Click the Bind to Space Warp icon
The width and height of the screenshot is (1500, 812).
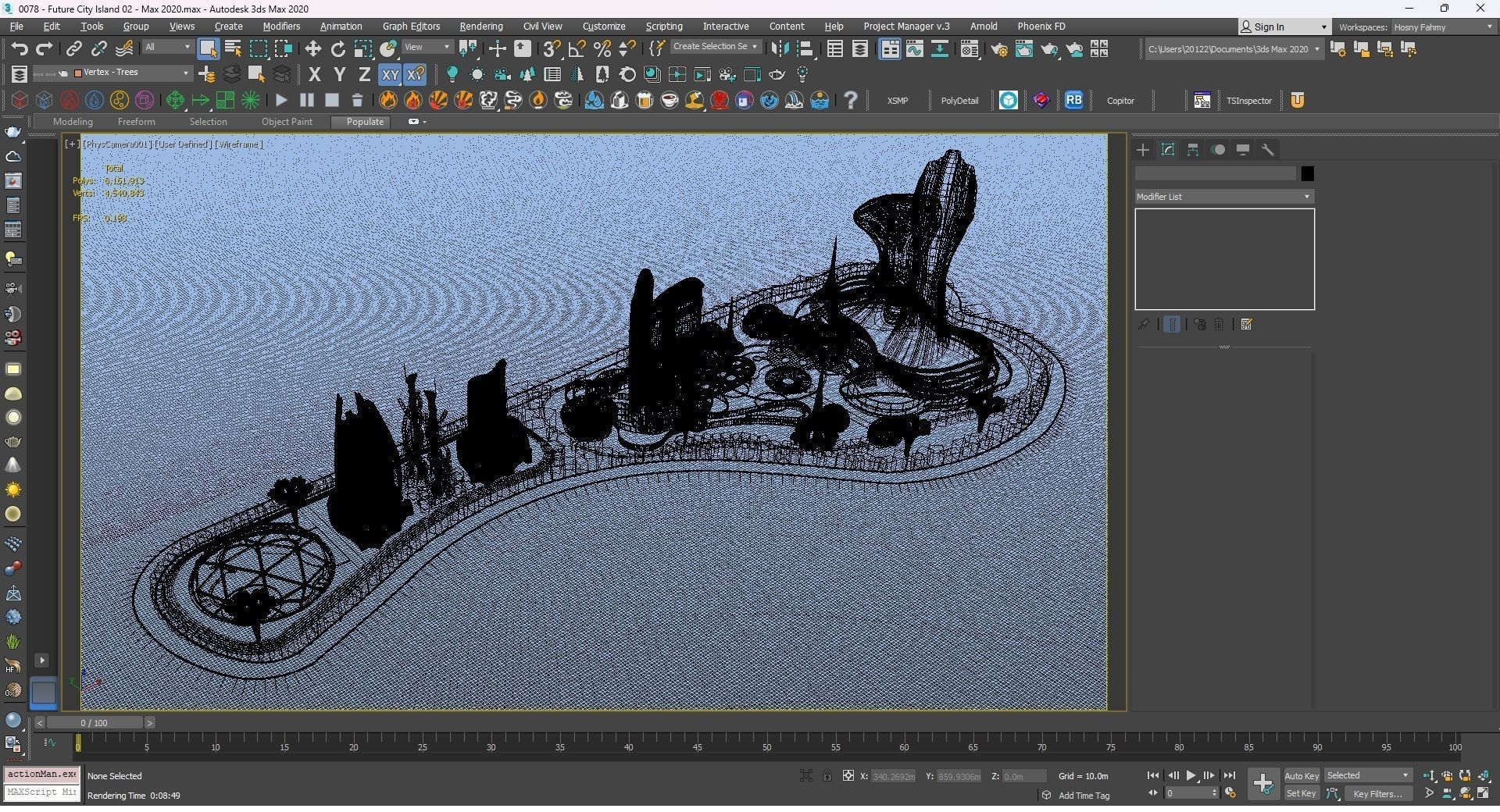[x=124, y=49]
